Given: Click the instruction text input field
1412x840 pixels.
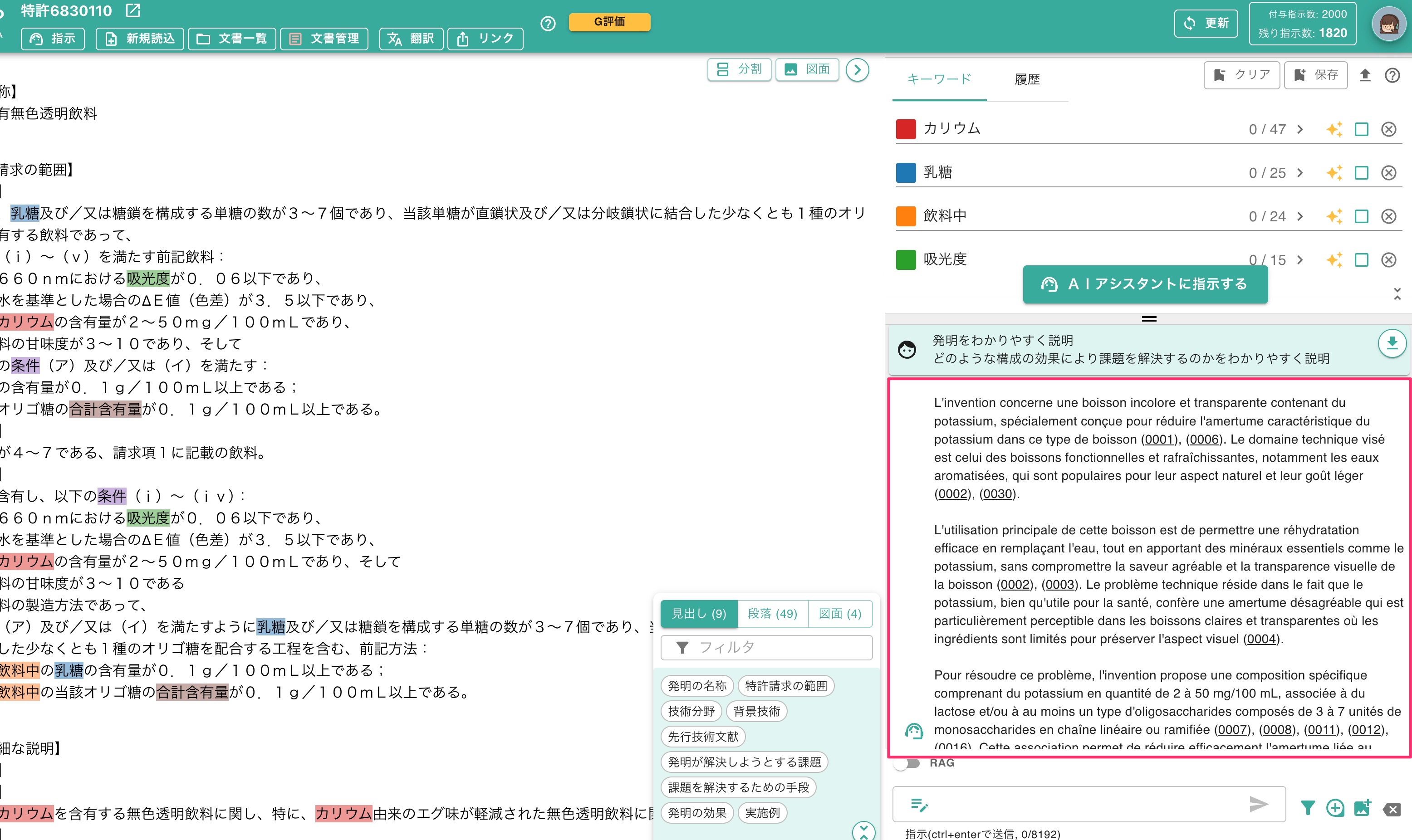Looking at the screenshot, I should tap(1089, 804).
